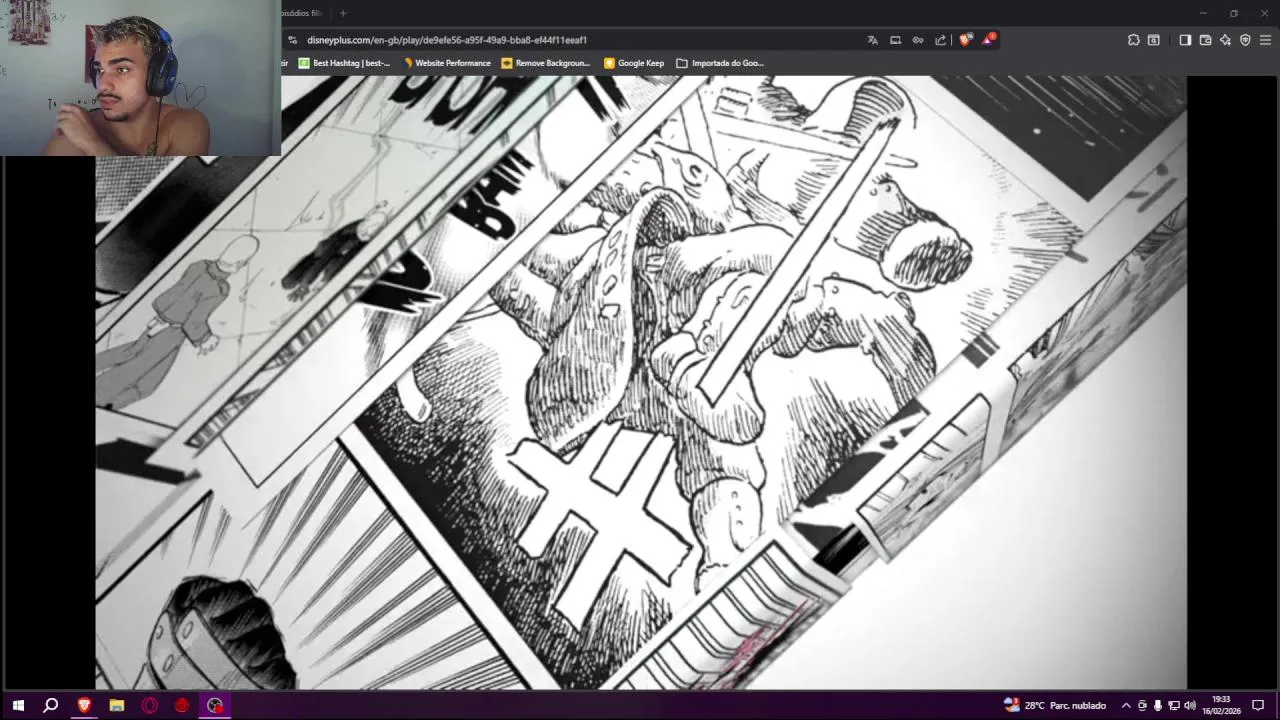Image resolution: width=1280 pixels, height=720 pixels.
Task: Open the Brave Shields lion icon
Action: (x=965, y=40)
